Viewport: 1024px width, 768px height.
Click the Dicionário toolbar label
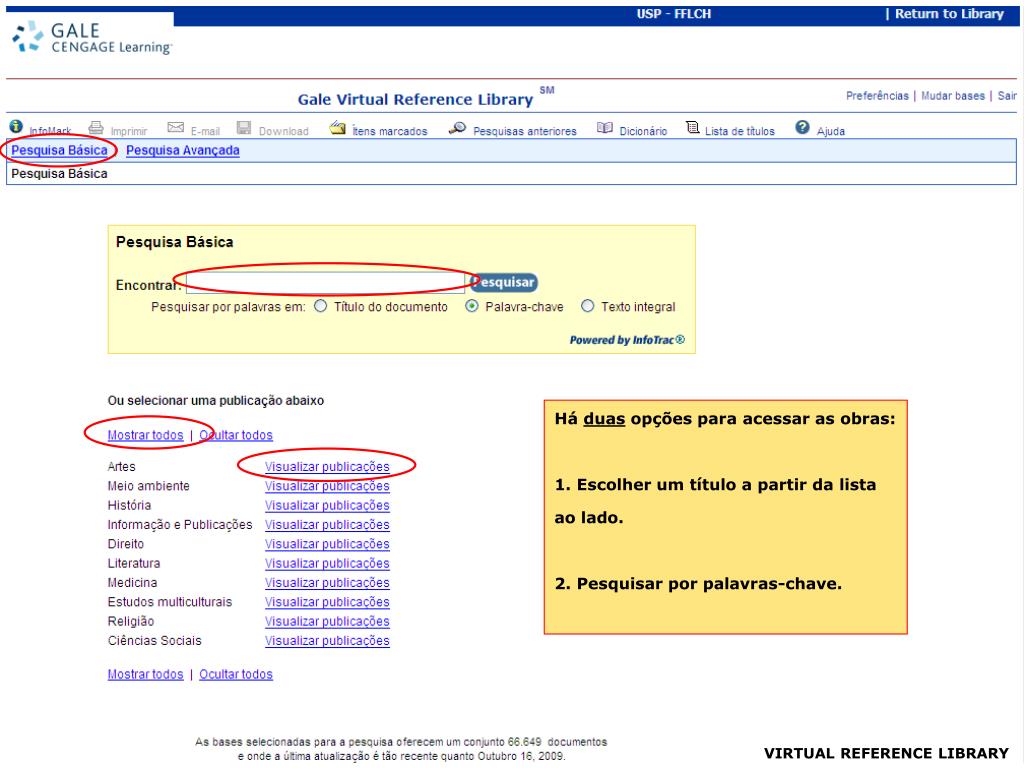(643, 131)
